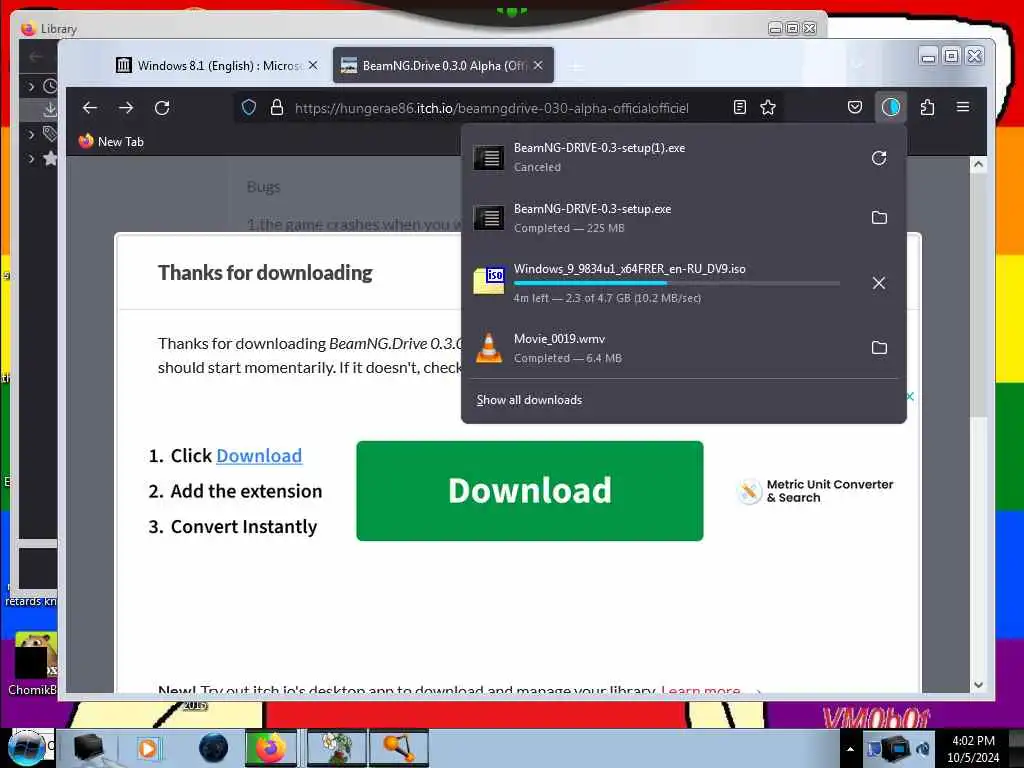This screenshot has height=768, width=1024.
Task: Bookmark this page with the star icon
Action: (768, 108)
